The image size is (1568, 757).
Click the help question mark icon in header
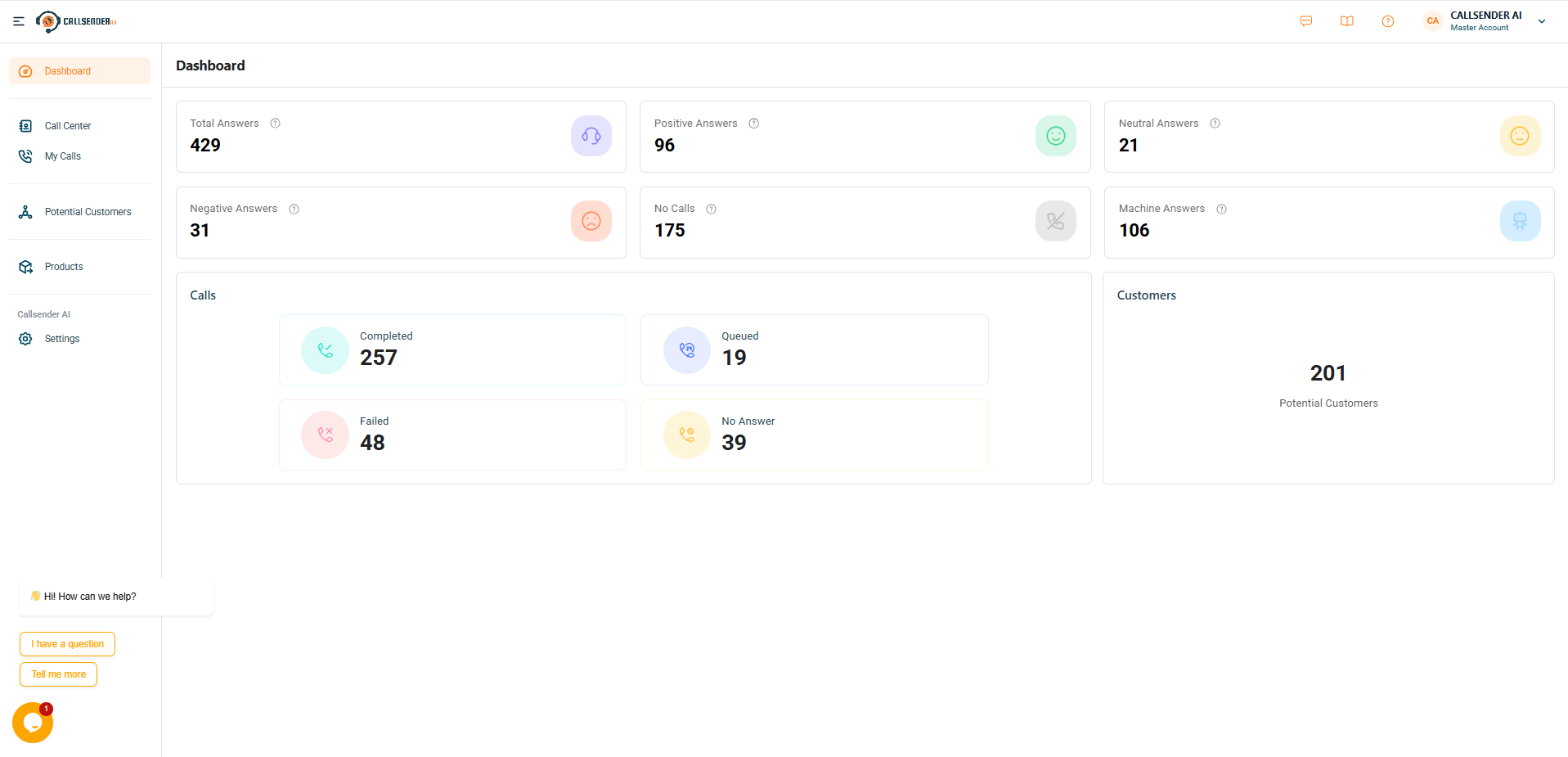1388,21
